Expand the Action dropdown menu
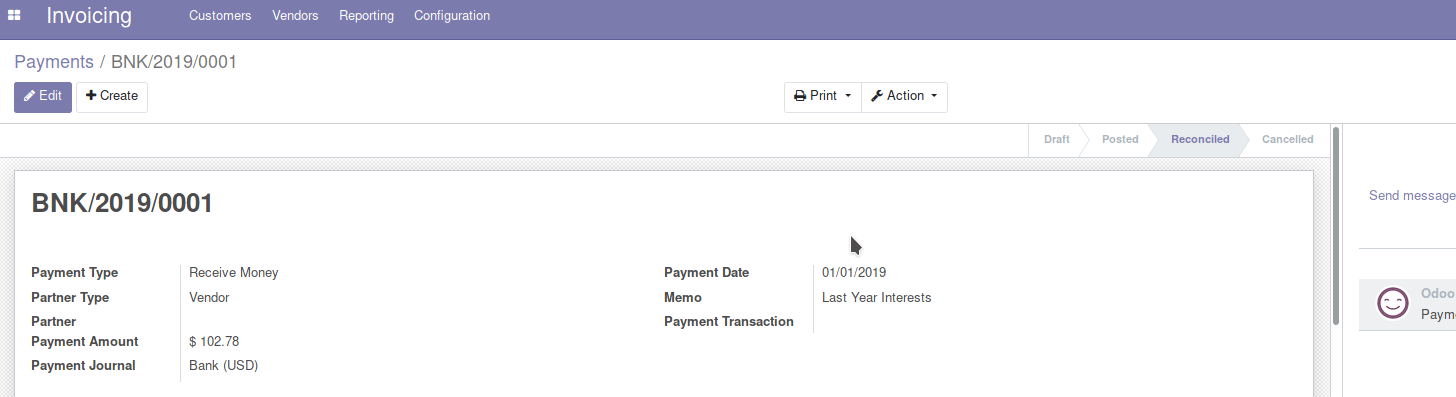This screenshot has width=1456, height=397. click(904, 97)
